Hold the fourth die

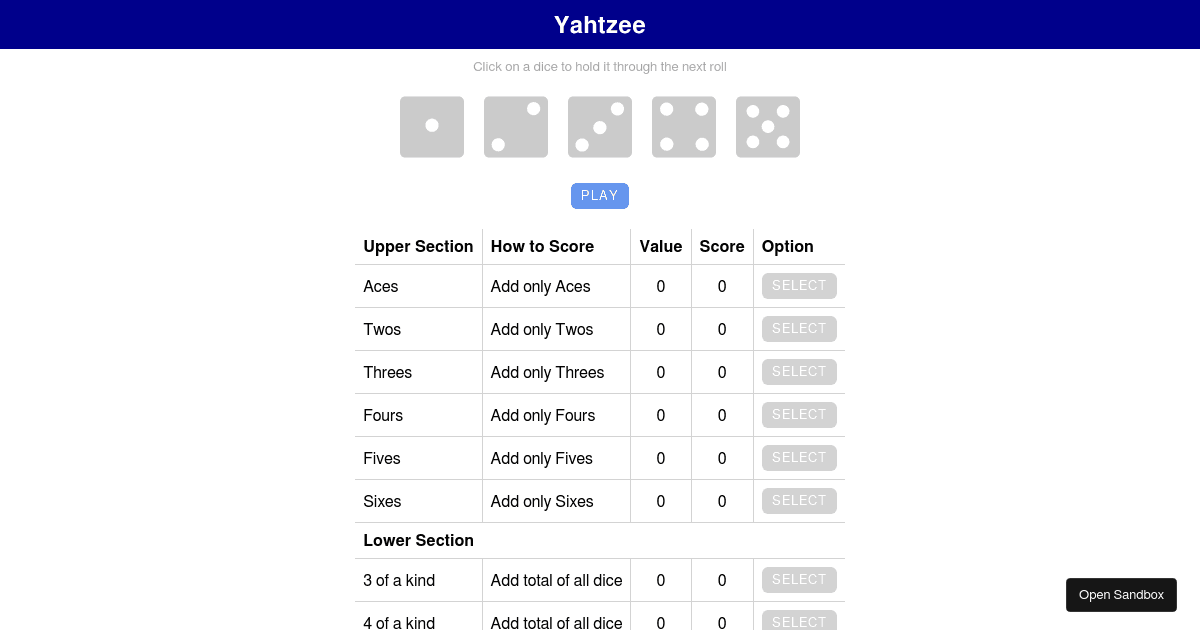pos(684,127)
